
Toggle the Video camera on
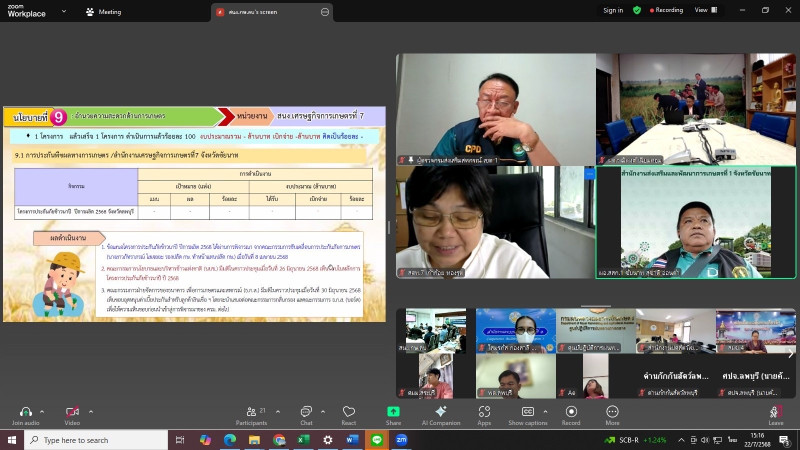pyautogui.click(x=72, y=412)
